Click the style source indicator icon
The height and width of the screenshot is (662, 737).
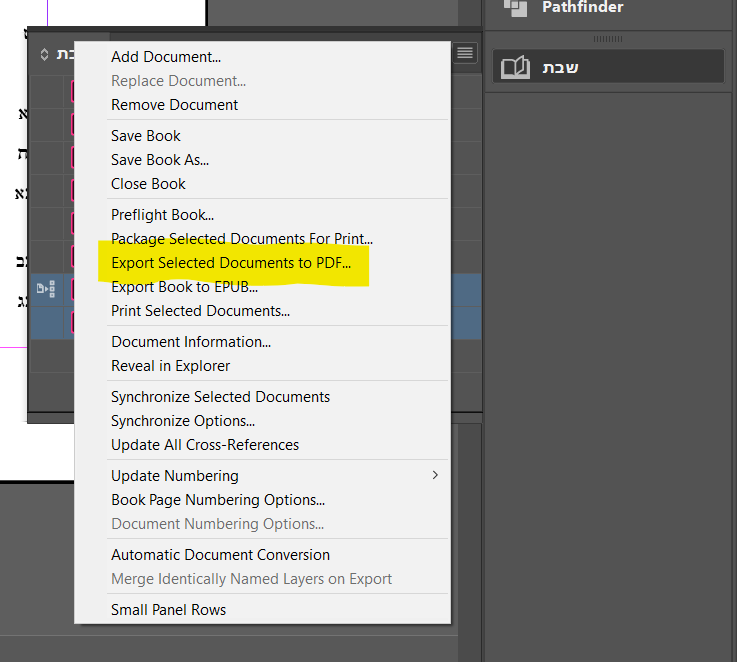(46, 289)
